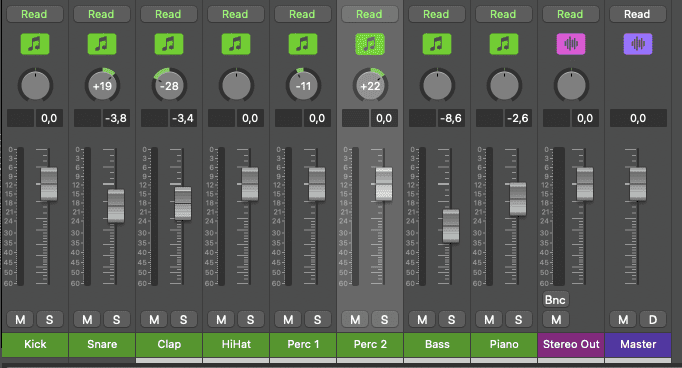Solo the Piano channel
Viewport: 682px width, 368px height.
(x=518, y=320)
